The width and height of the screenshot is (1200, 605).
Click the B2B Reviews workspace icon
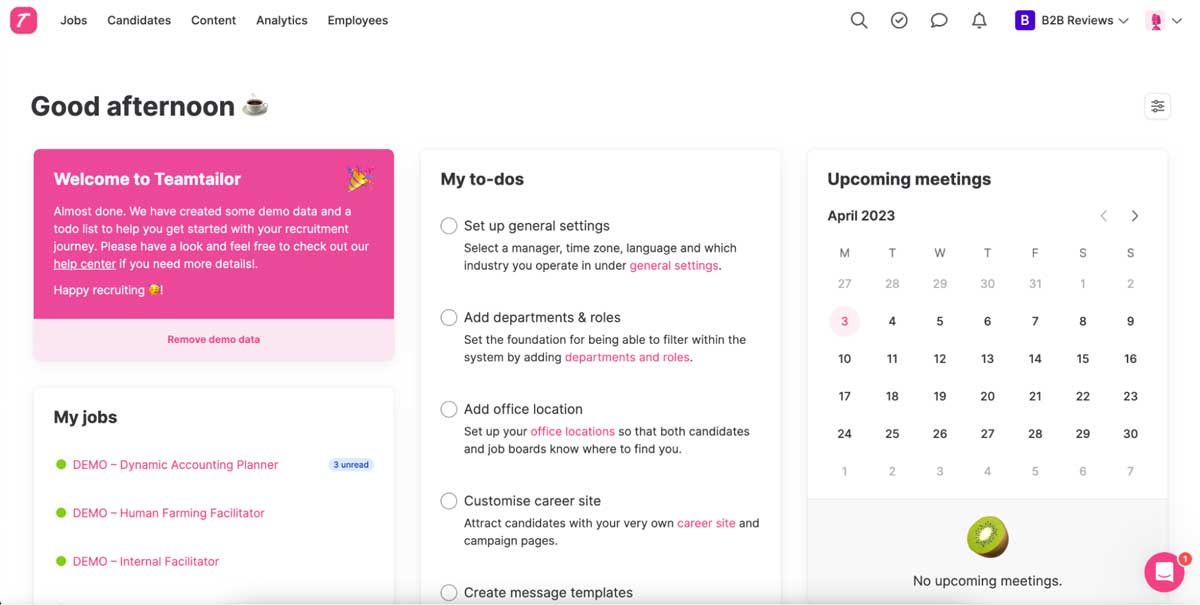[x=1023, y=19]
